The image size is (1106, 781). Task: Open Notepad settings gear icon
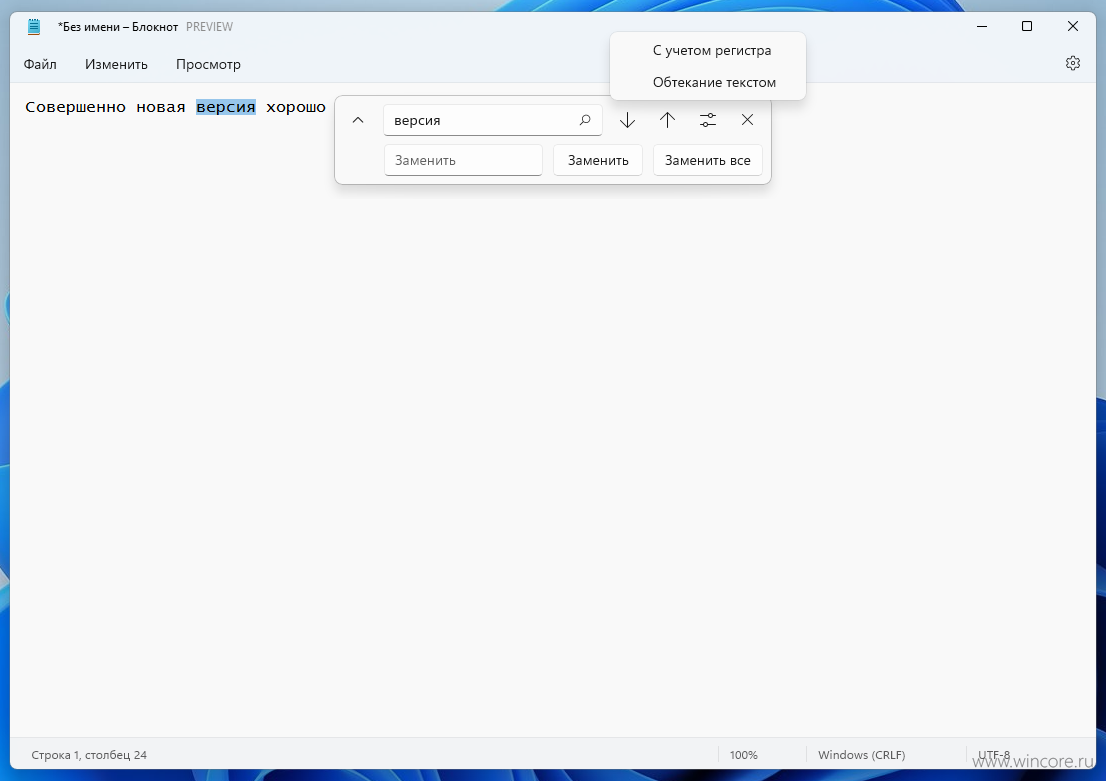(x=1072, y=63)
